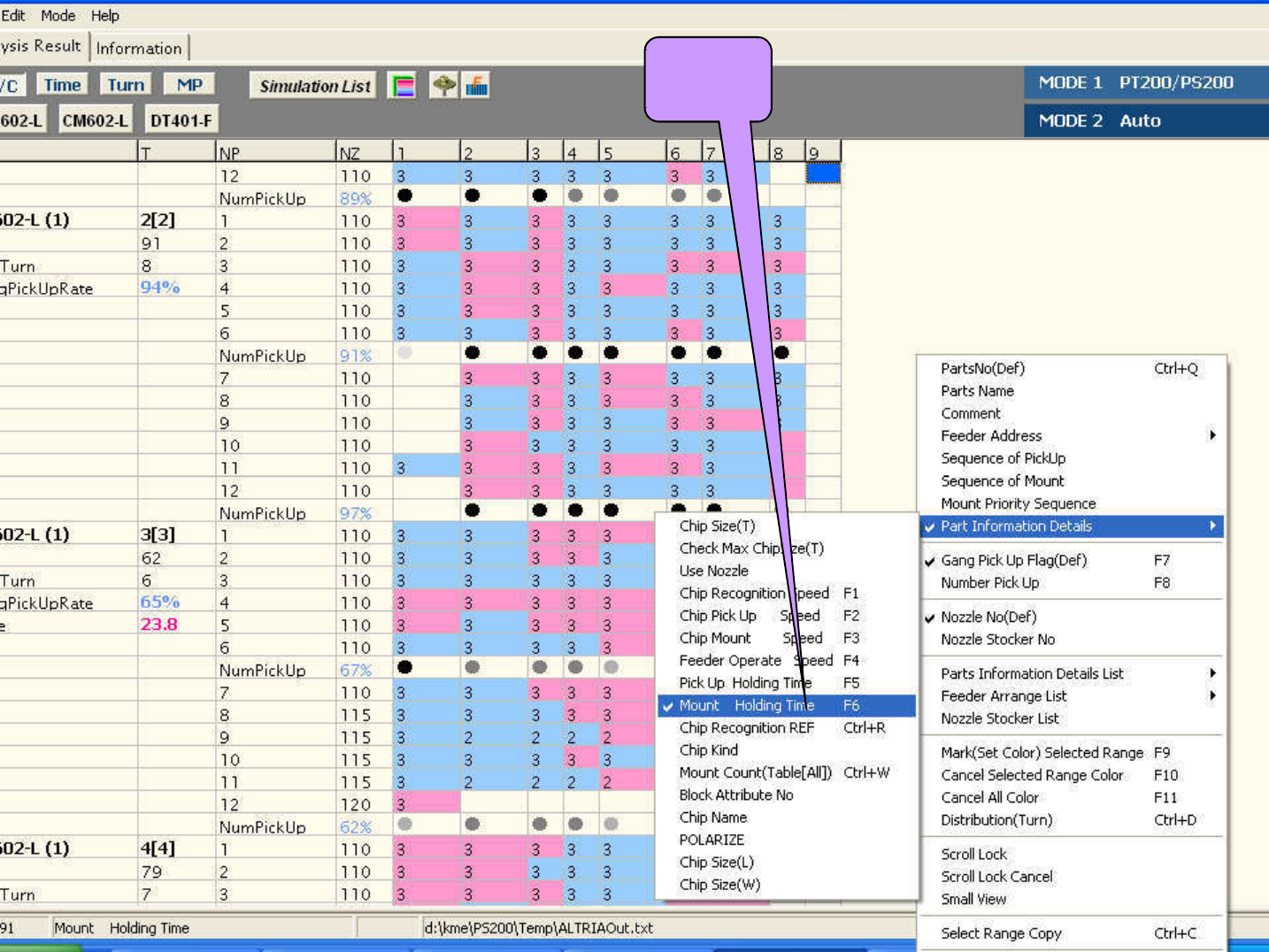The height and width of the screenshot is (952, 1269).
Task: Open the Mode menu
Action: 58,16
